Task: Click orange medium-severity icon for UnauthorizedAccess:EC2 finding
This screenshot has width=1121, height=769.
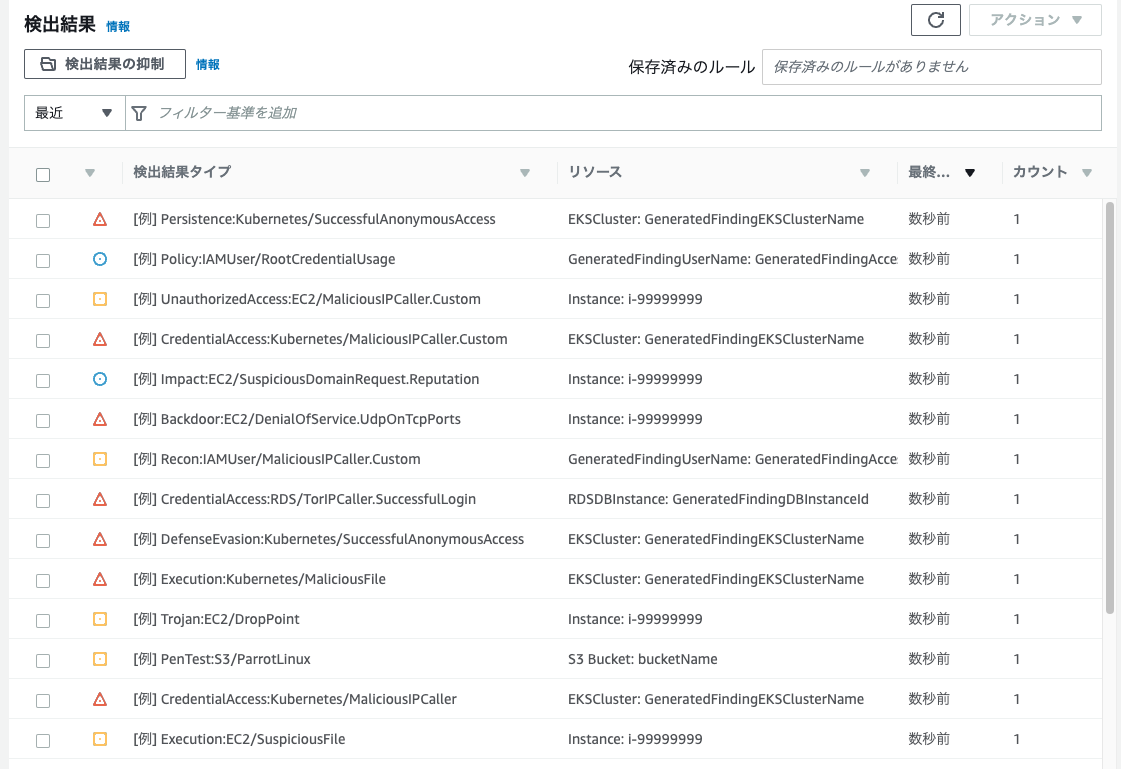Action: point(100,299)
